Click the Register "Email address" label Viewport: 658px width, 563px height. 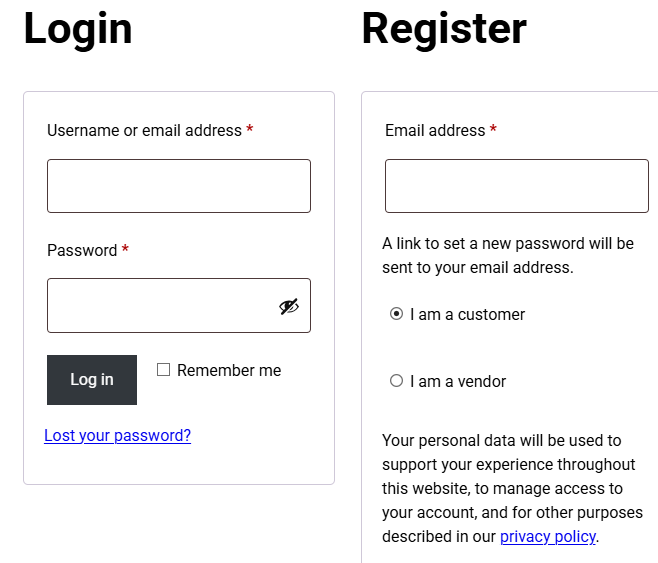point(435,131)
